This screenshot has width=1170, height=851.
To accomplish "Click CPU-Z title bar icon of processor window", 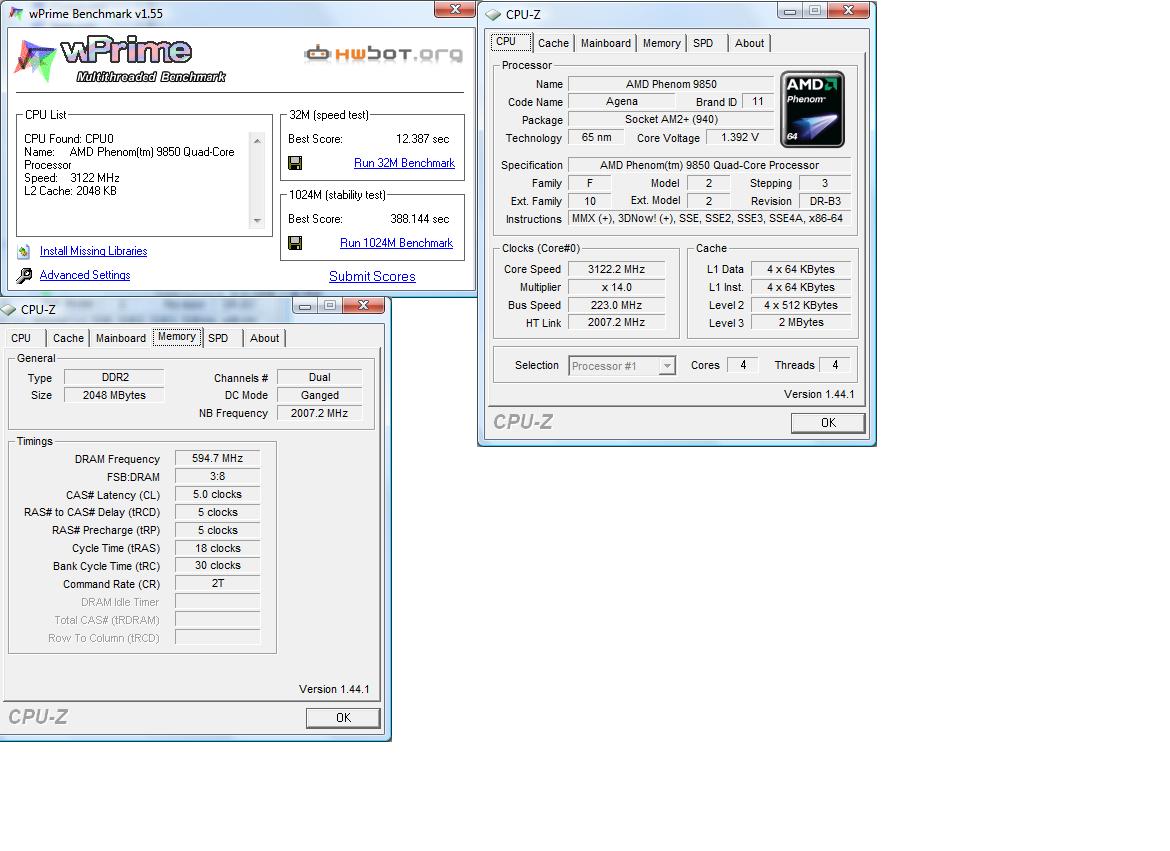I will 492,14.
